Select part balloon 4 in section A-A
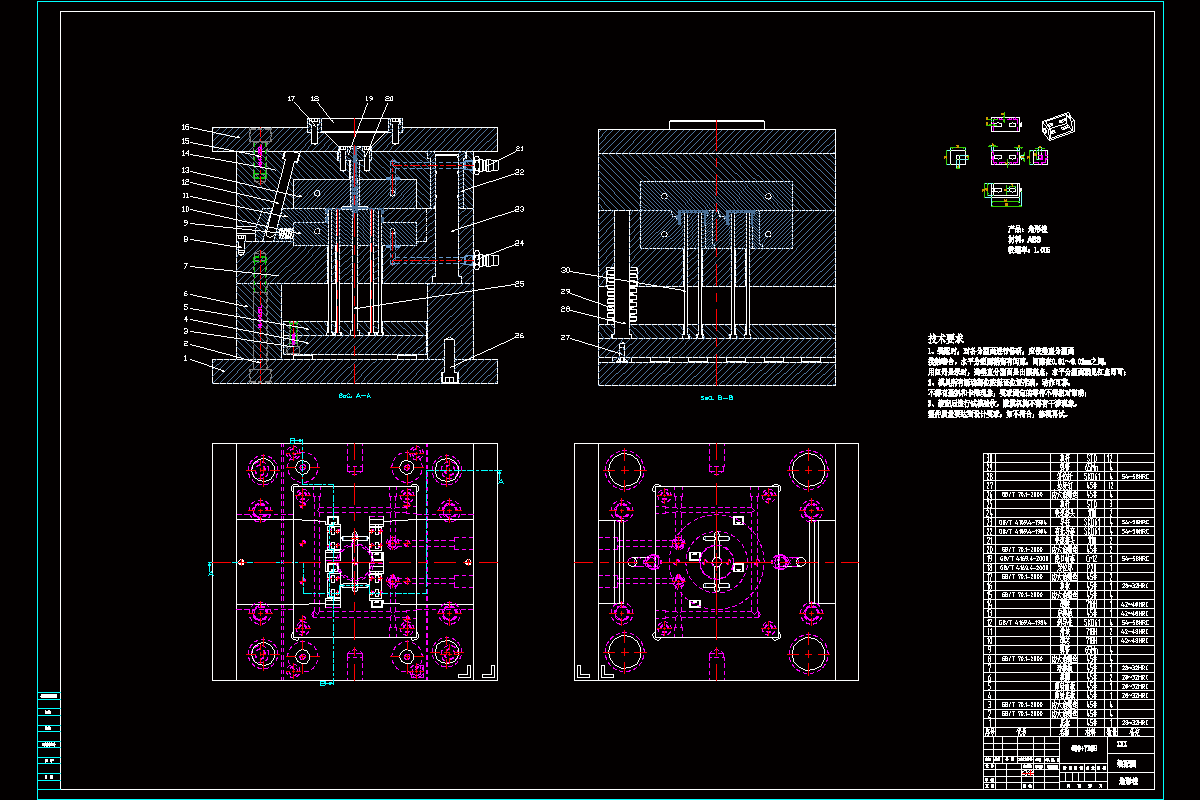 tap(186, 319)
